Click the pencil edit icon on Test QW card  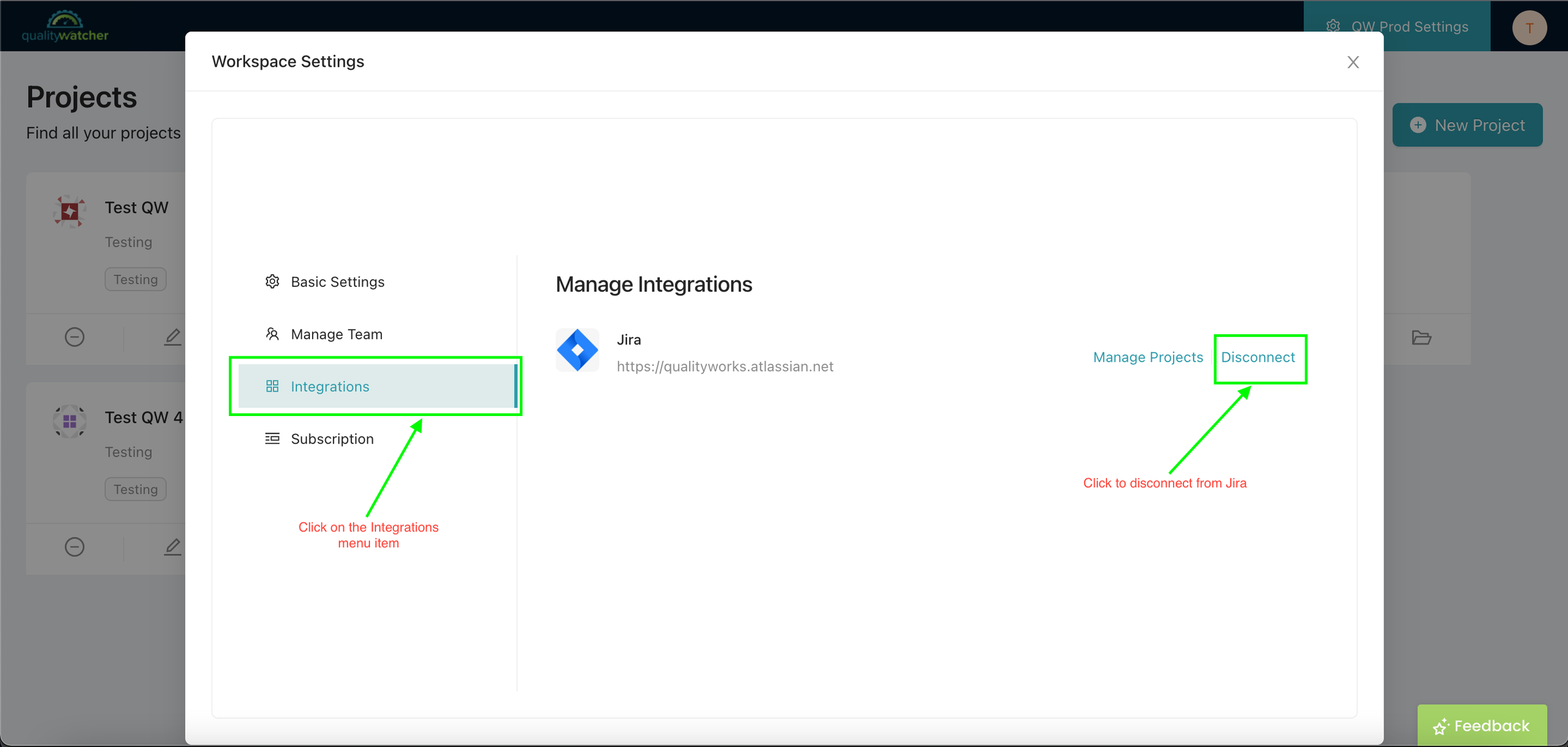[x=173, y=337]
